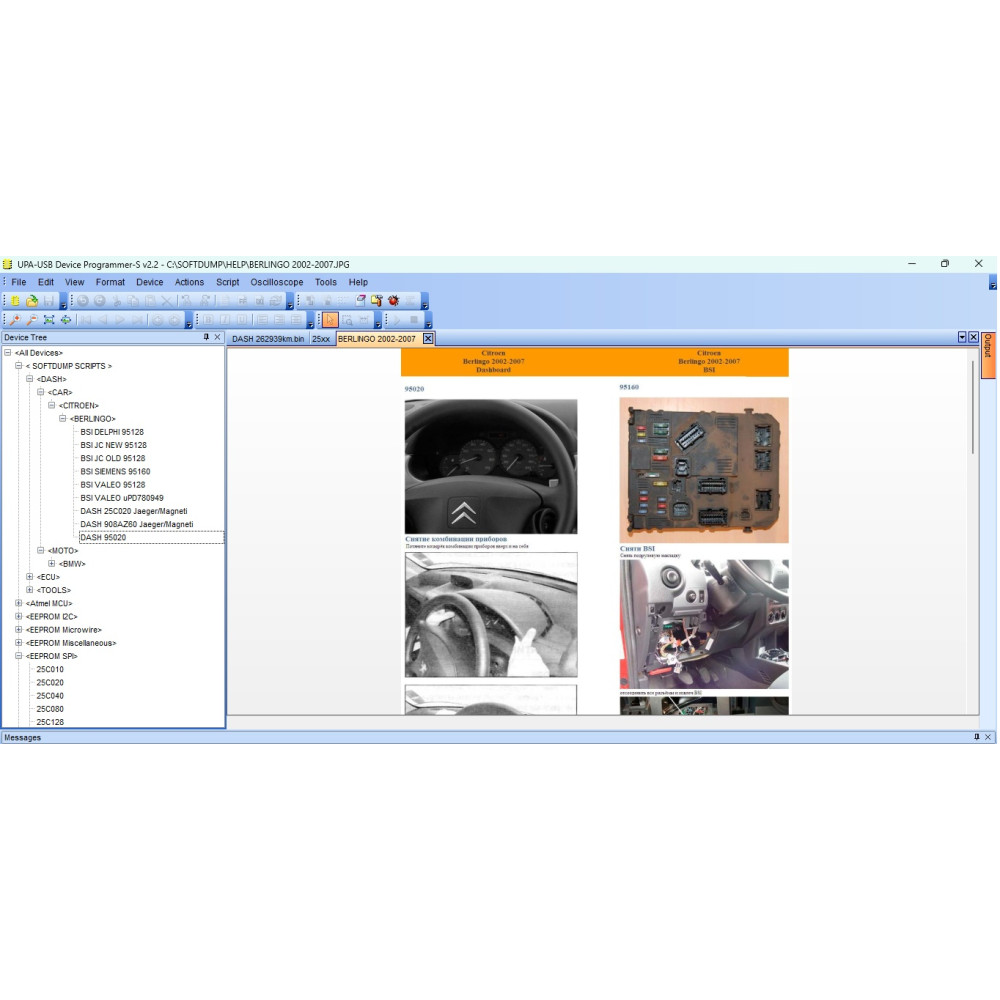Click the Zoom Out magnifier icon
Screen dimensions: 1000x1000
click(x=31, y=320)
